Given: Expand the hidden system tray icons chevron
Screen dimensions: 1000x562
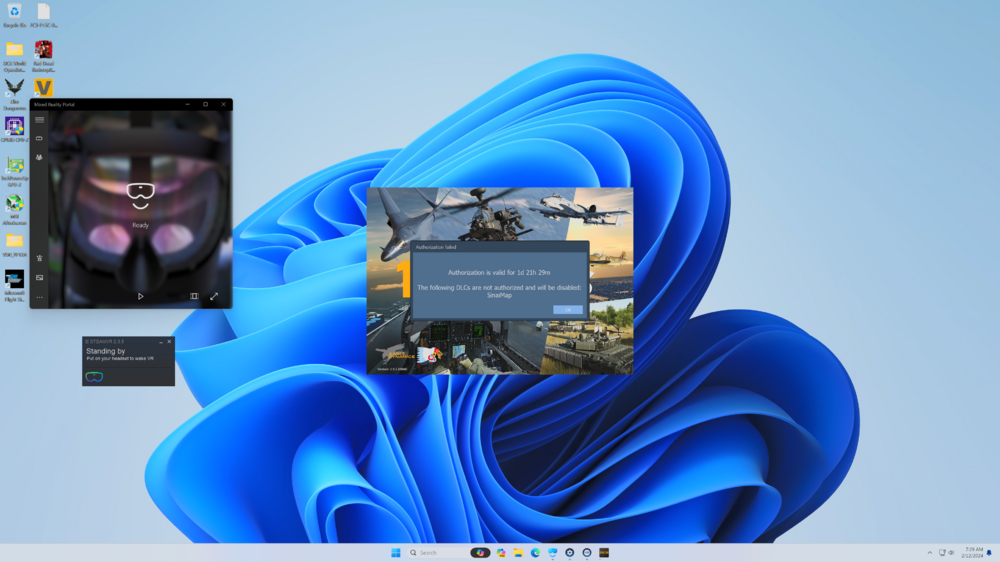Looking at the screenshot, I should point(930,552).
